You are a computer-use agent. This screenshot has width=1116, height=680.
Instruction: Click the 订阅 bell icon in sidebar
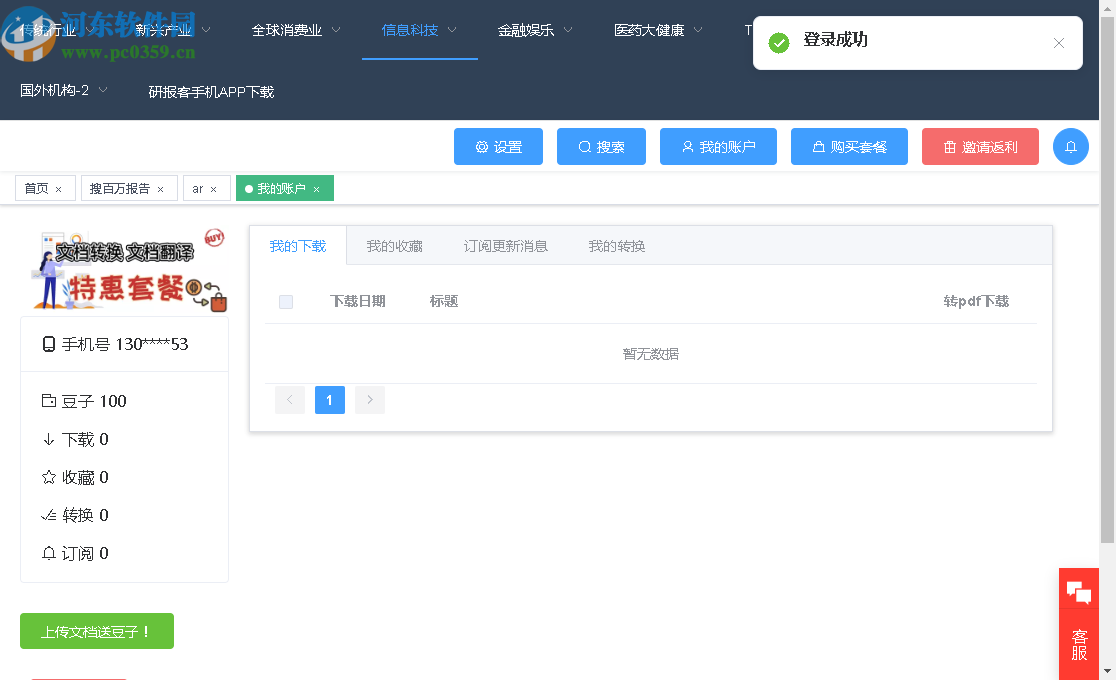[50, 553]
